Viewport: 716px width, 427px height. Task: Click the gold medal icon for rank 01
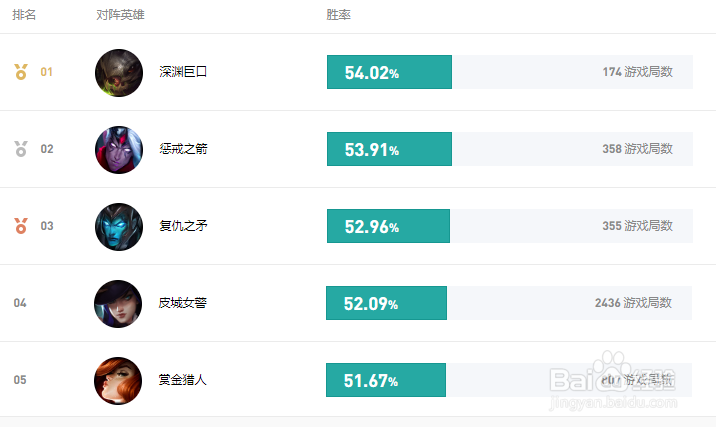pos(21,72)
